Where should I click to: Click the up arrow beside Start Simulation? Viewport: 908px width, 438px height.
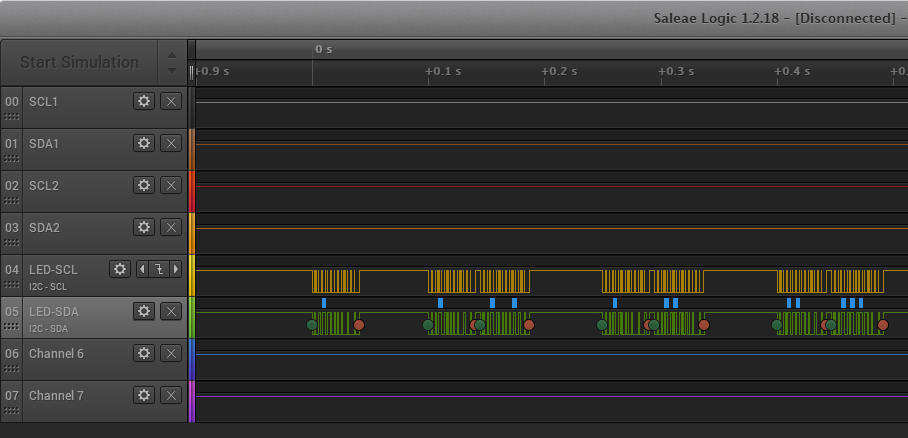point(171,54)
